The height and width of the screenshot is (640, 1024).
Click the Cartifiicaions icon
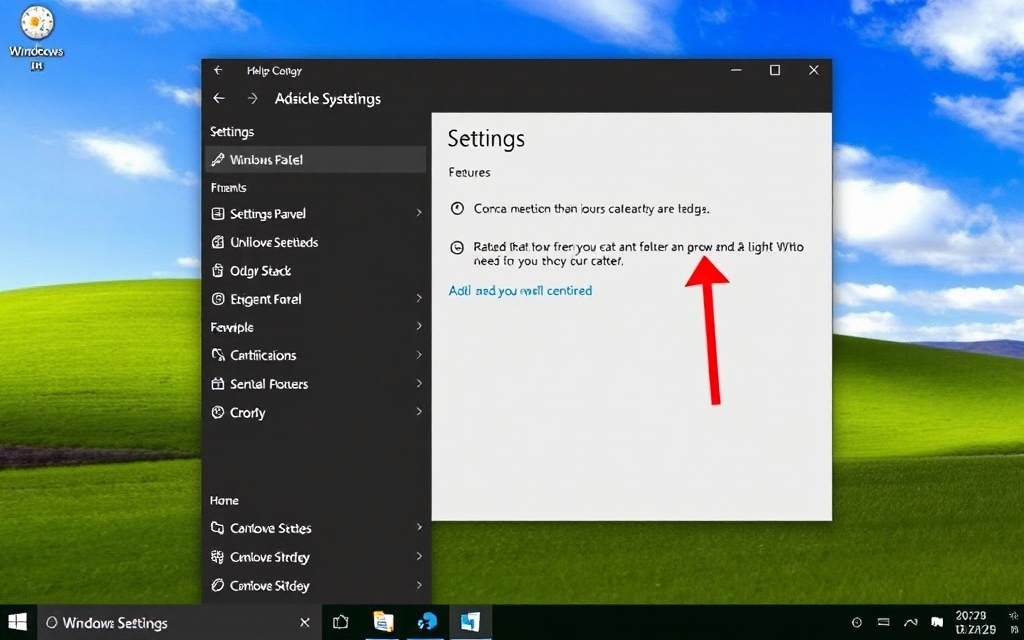coord(217,355)
